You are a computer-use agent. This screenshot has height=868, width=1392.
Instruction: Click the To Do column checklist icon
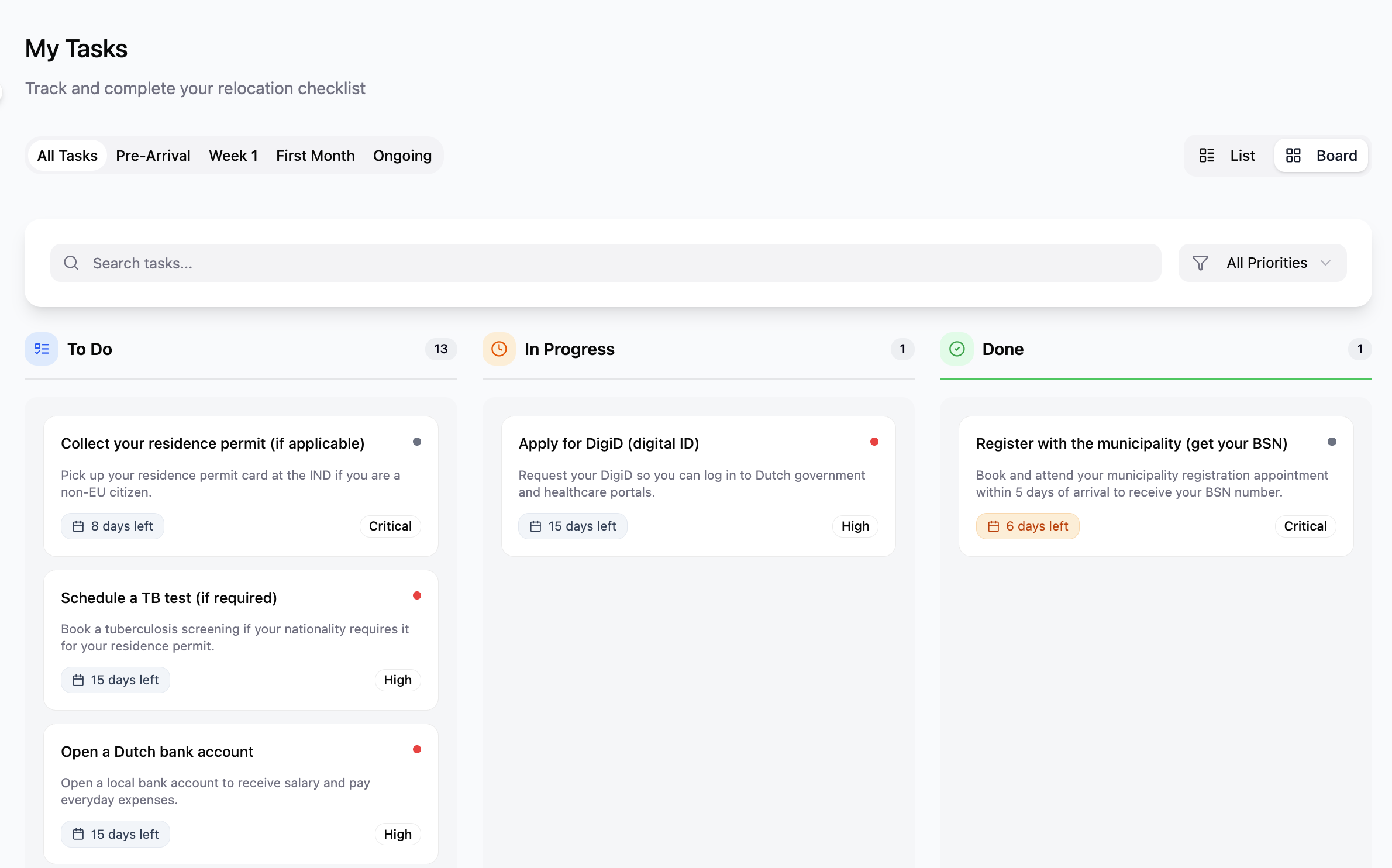pos(41,349)
